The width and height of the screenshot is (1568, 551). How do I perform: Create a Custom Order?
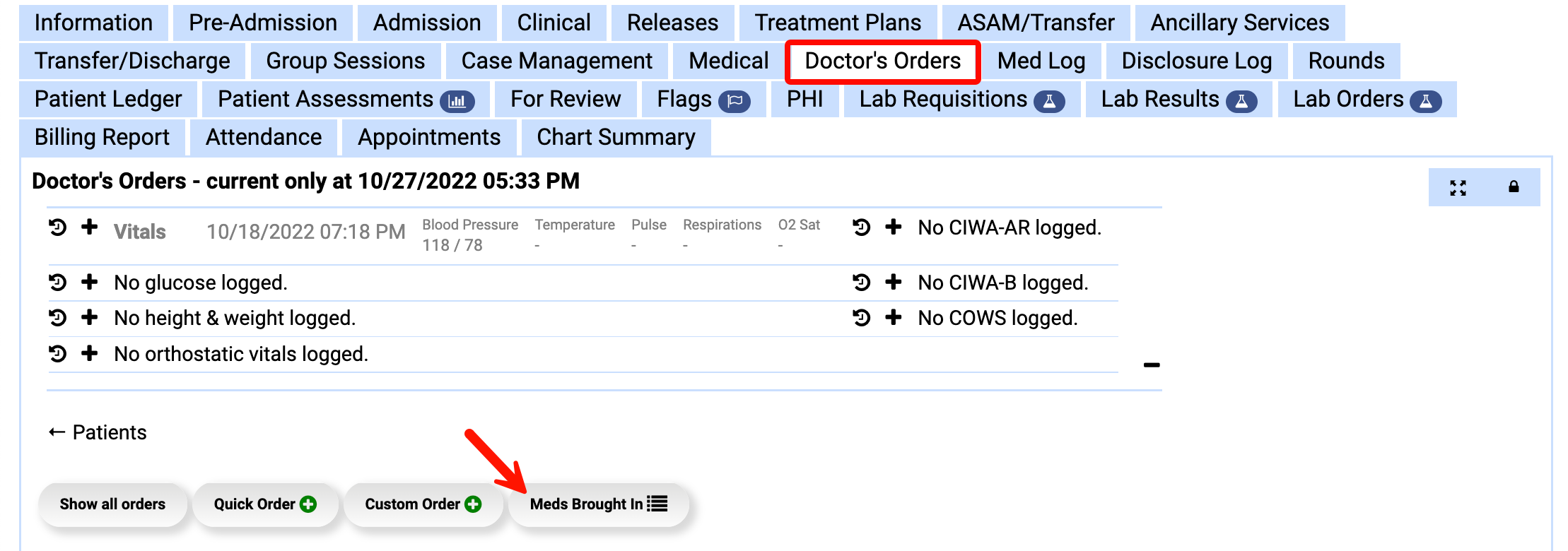(423, 504)
